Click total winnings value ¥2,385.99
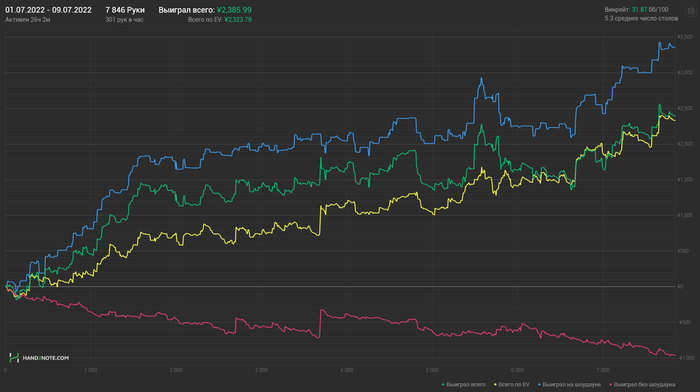This screenshot has width=700, height=392. coord(234,10)
